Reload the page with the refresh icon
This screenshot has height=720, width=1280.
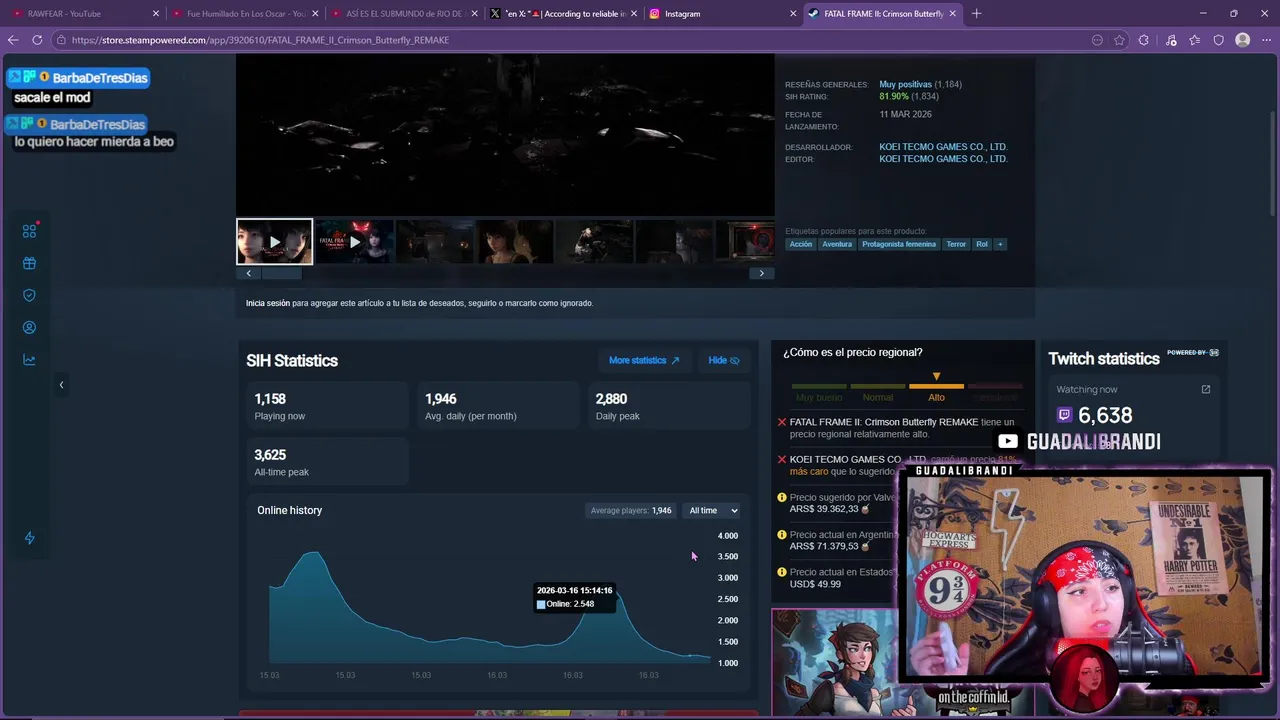(x=37, y=40)
